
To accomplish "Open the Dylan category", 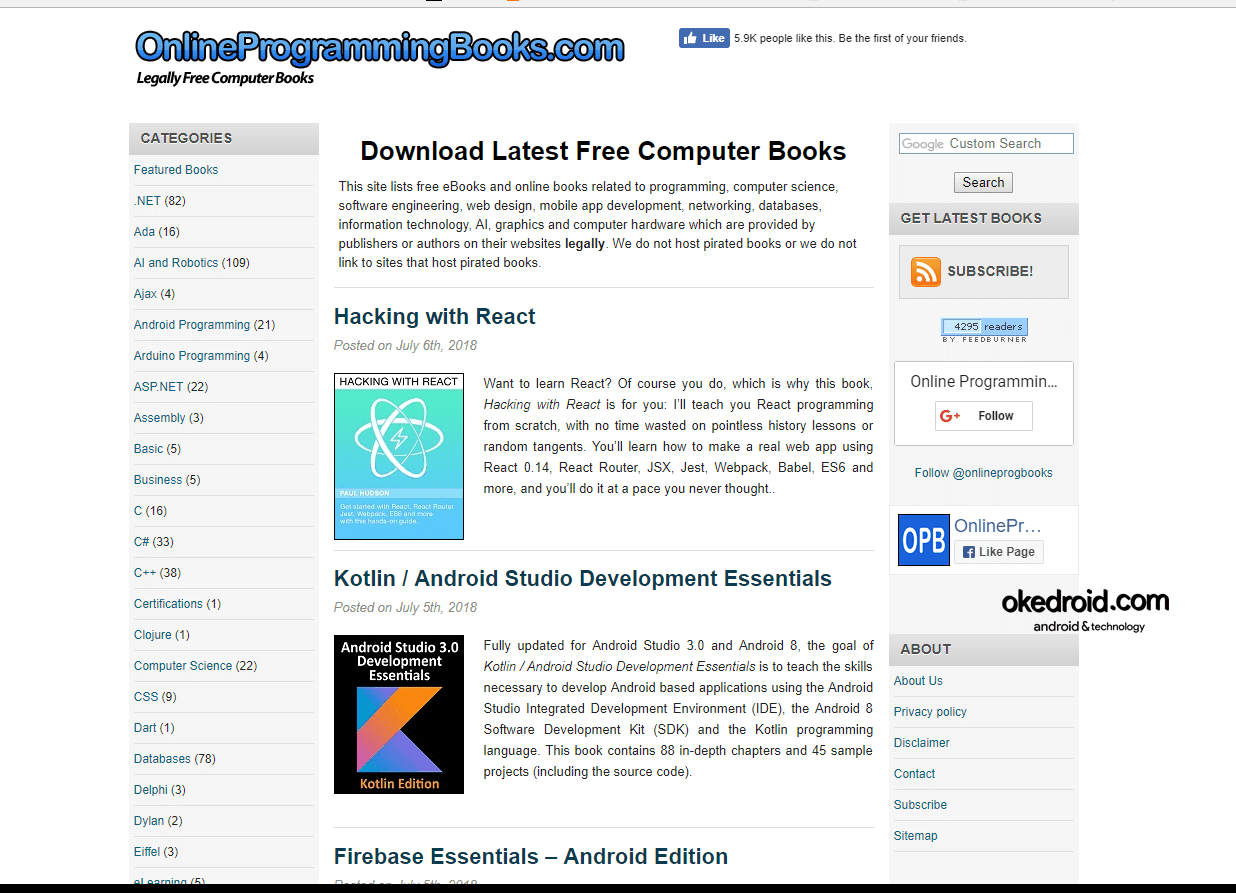I will pos(149,821).
